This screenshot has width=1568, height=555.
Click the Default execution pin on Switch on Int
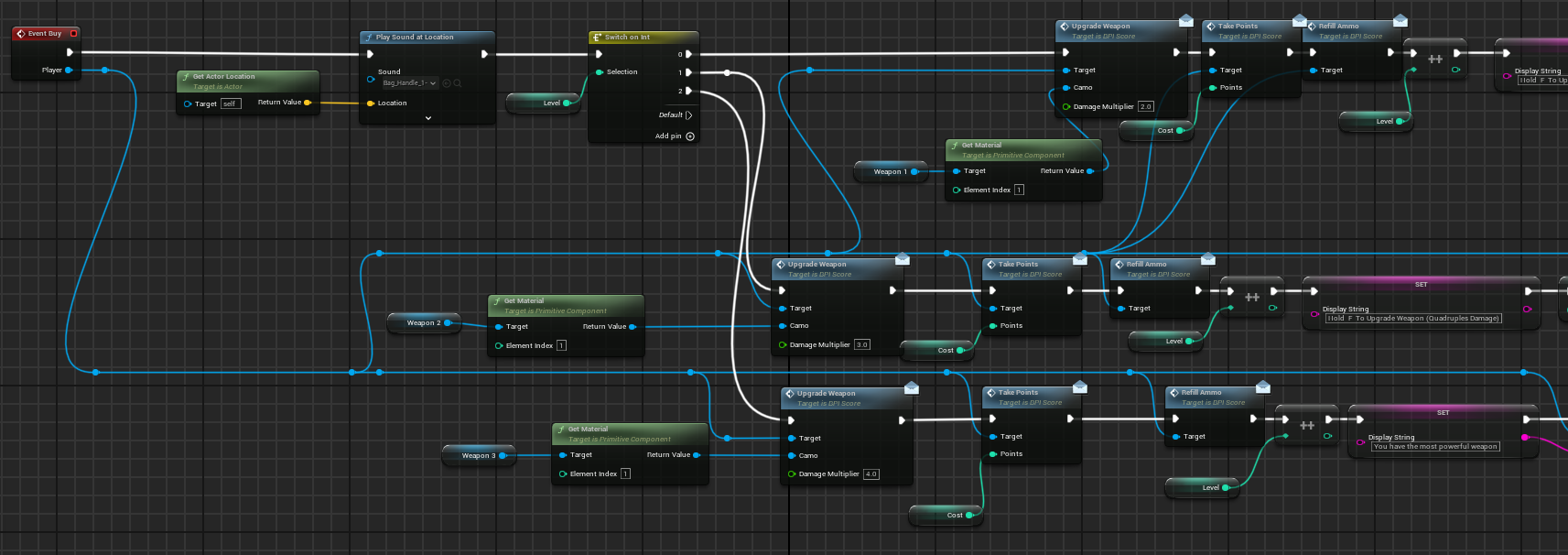(x=688, y=115)
